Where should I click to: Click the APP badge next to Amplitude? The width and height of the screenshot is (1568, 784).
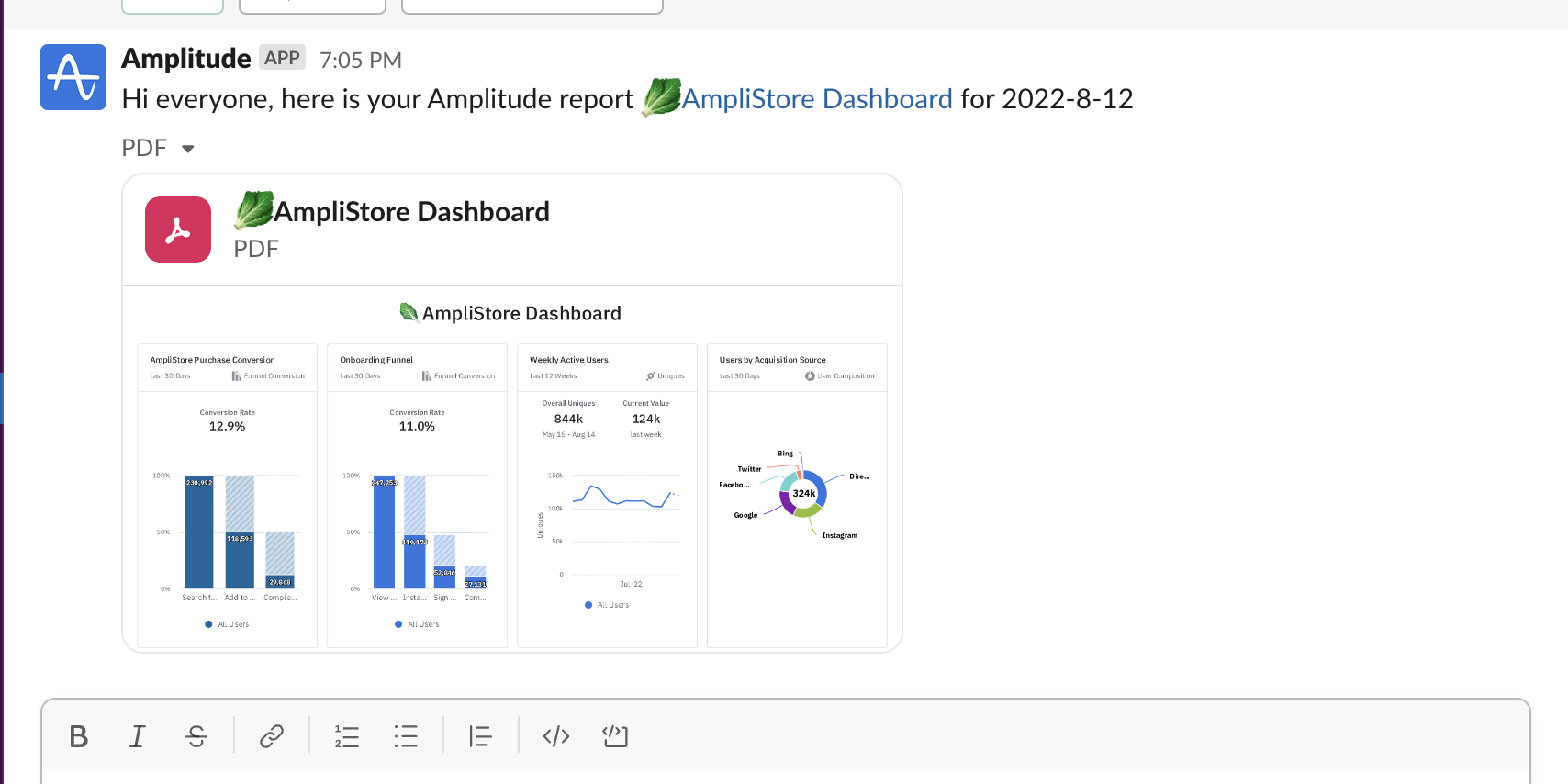point(282,58)
